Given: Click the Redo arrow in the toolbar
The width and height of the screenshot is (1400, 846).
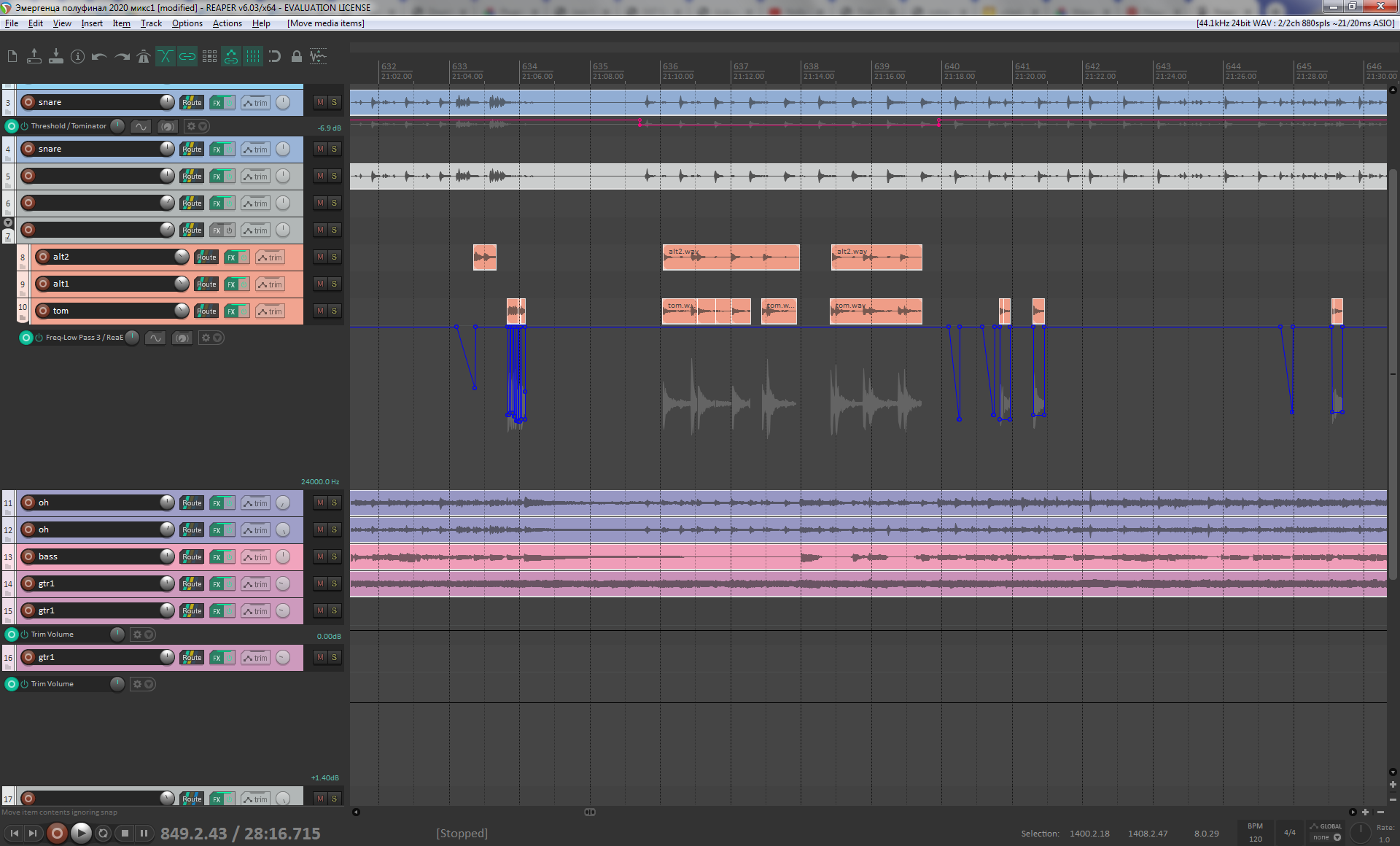Looking at the screenshot, I should coord(122,56).
